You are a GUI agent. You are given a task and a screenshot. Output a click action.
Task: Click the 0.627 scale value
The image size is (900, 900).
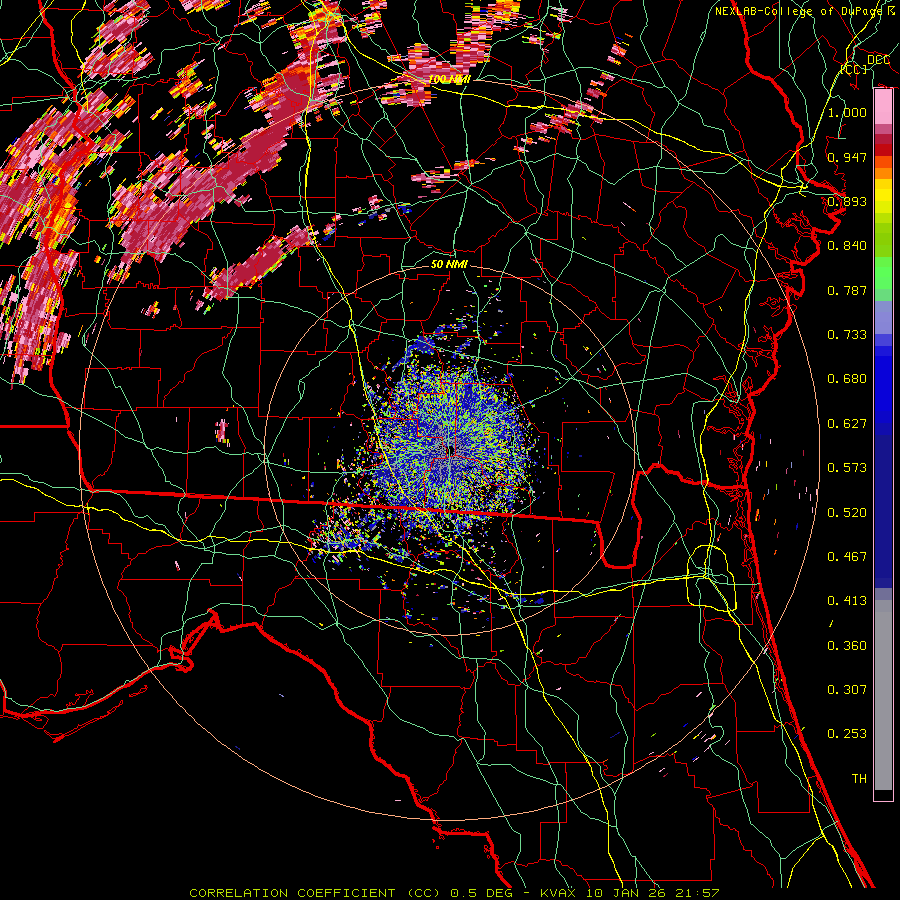click(x=847, y=424)
